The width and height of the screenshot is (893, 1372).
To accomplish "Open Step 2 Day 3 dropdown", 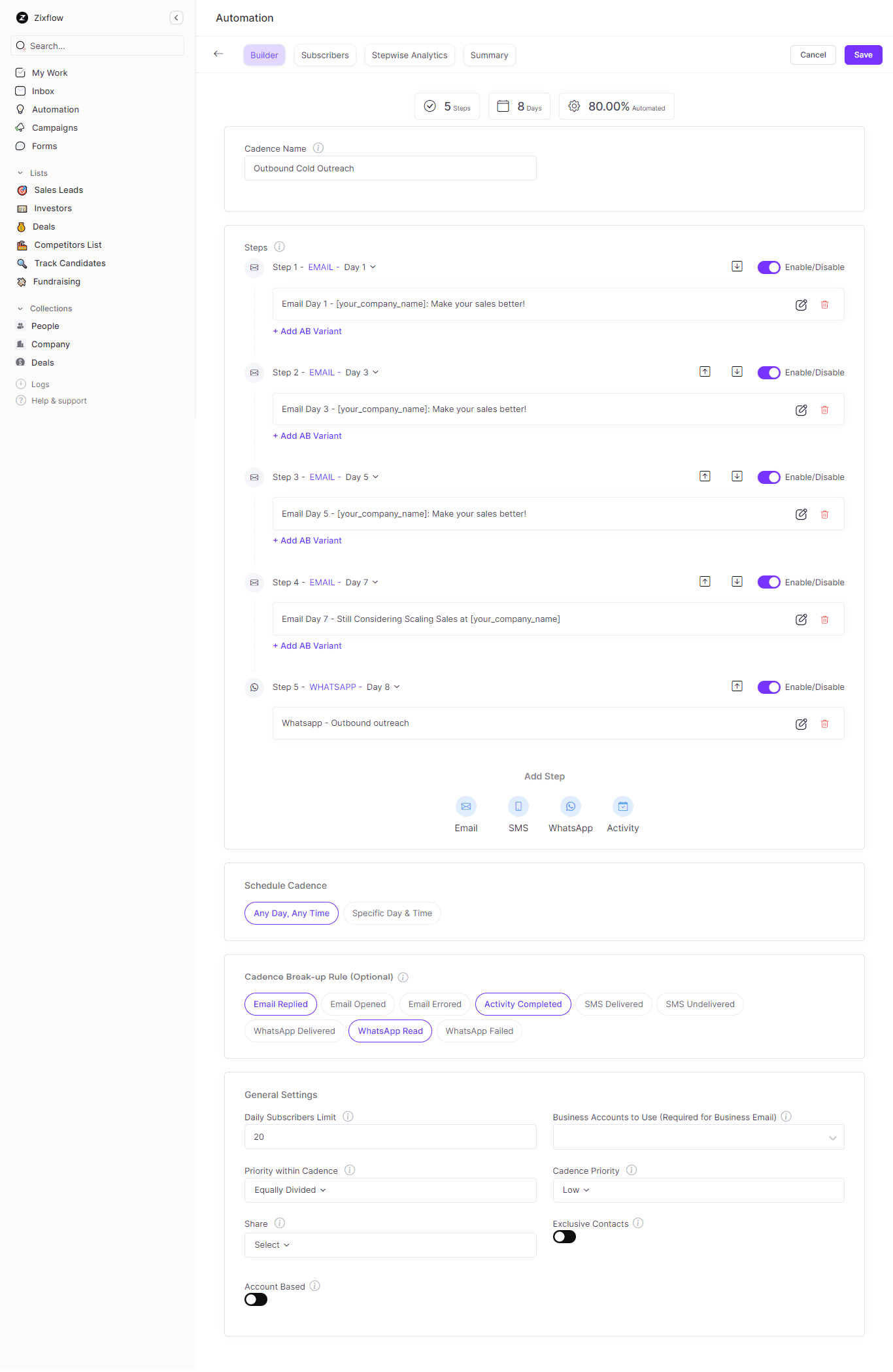I will click(x=362, y=372).
